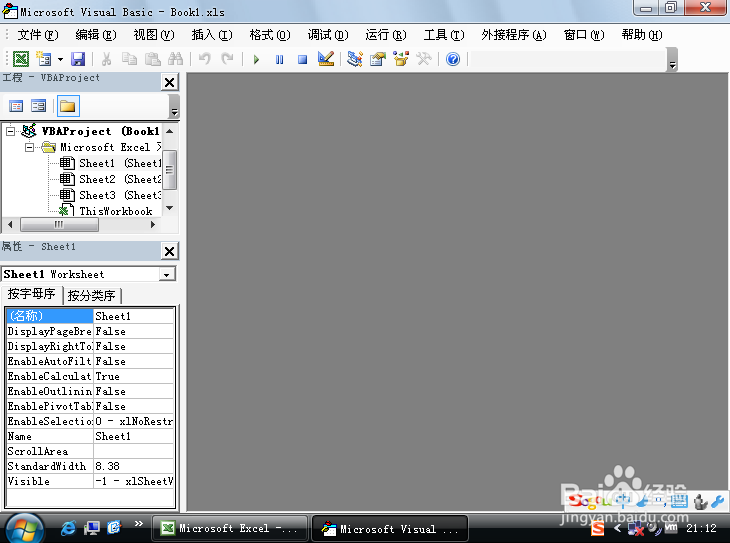Click the empty ScrollArea value field
Viewport: 730px width, 543px height.
tap(134, 451)
